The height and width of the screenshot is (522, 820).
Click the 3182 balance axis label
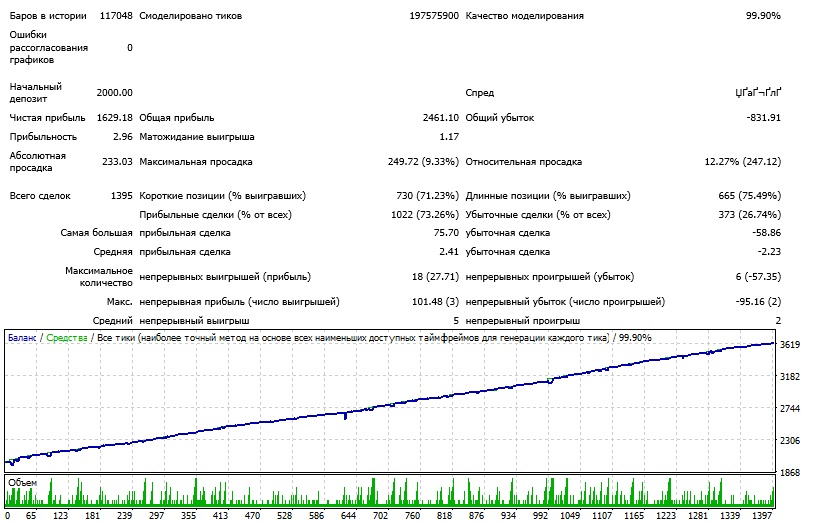tap(790, 377)
